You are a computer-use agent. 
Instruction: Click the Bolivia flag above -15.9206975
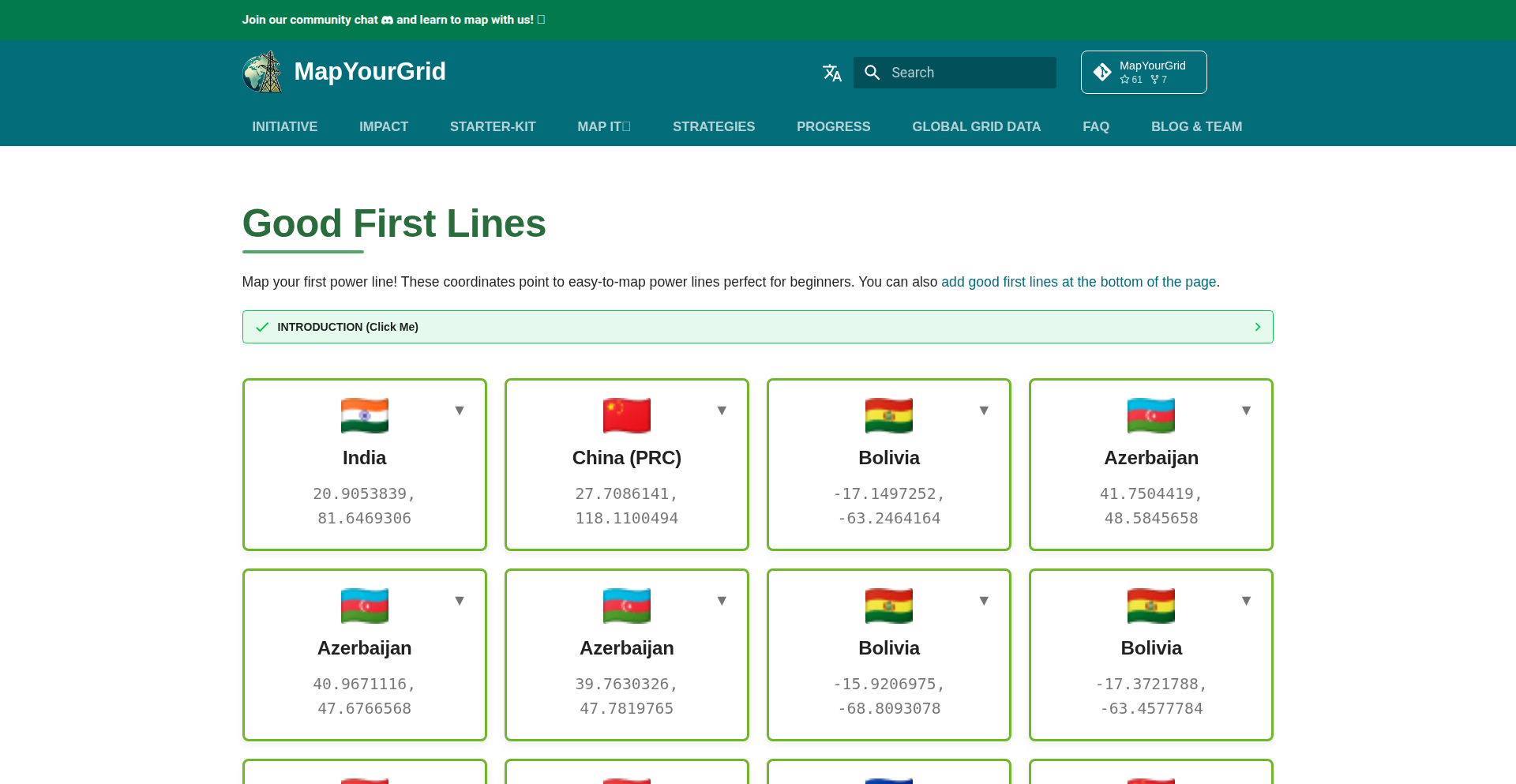pos(889,606)
